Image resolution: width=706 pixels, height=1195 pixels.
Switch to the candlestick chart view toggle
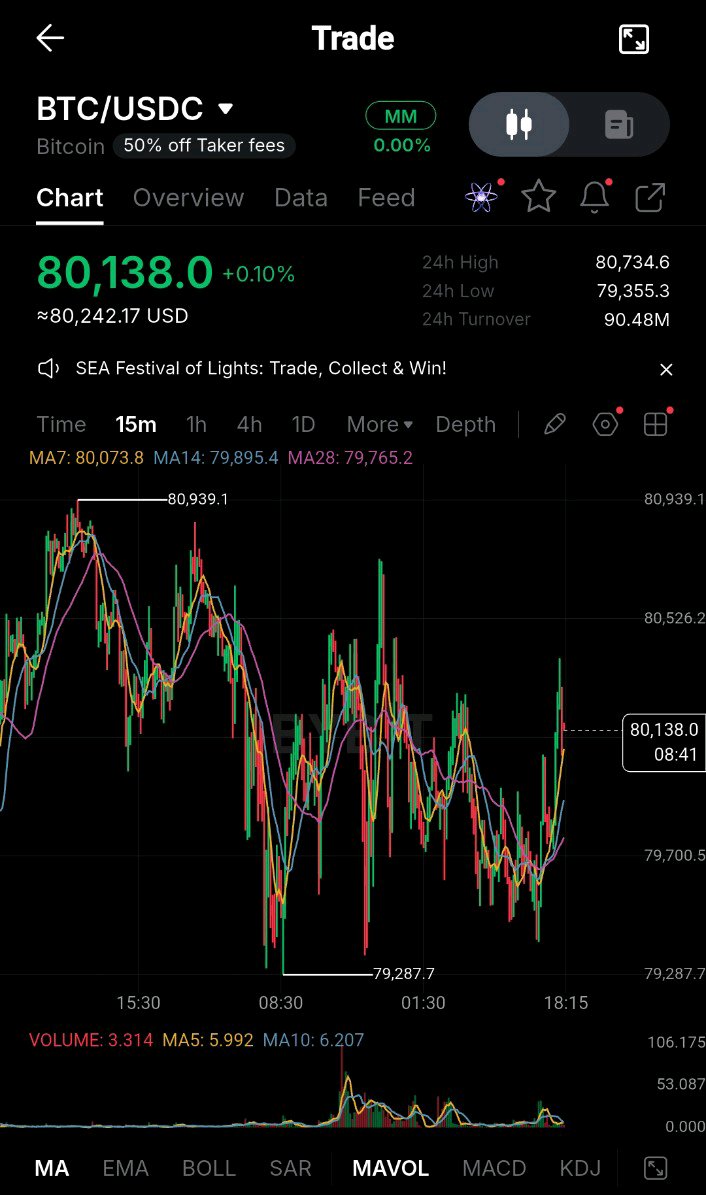(x=518, y=124)
